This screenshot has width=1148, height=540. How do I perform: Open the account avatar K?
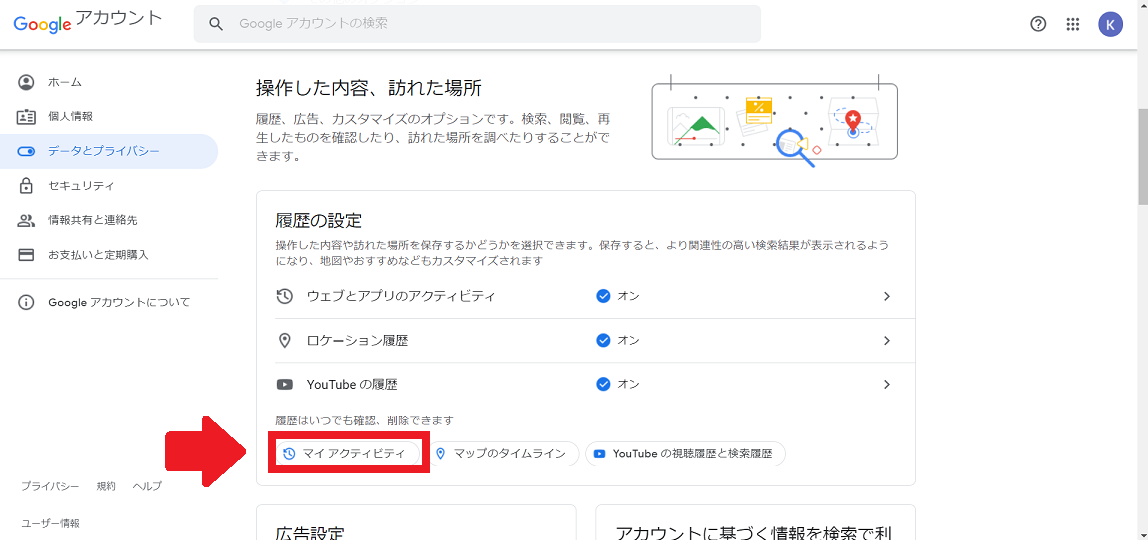coord(1110,24)
